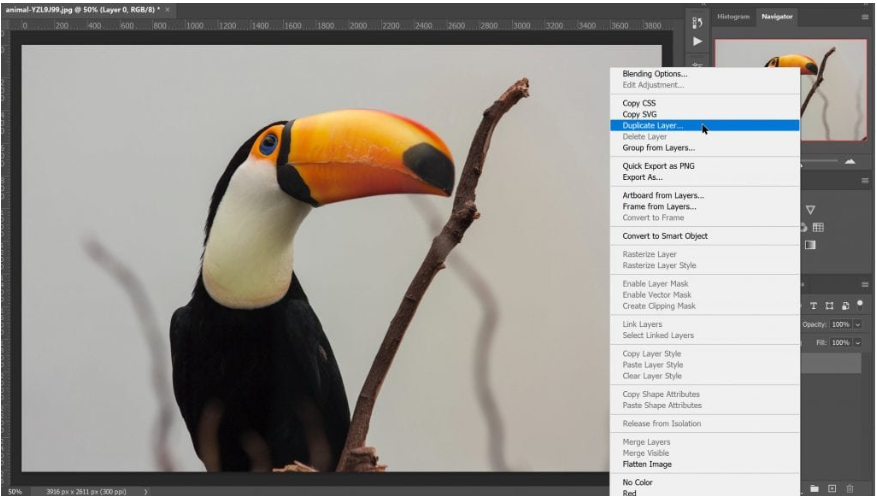Click the Vibrance triangle adjustment icon
Image resolution: width=877 pixels, height=496 pixels.
click(x=810, y=210)
